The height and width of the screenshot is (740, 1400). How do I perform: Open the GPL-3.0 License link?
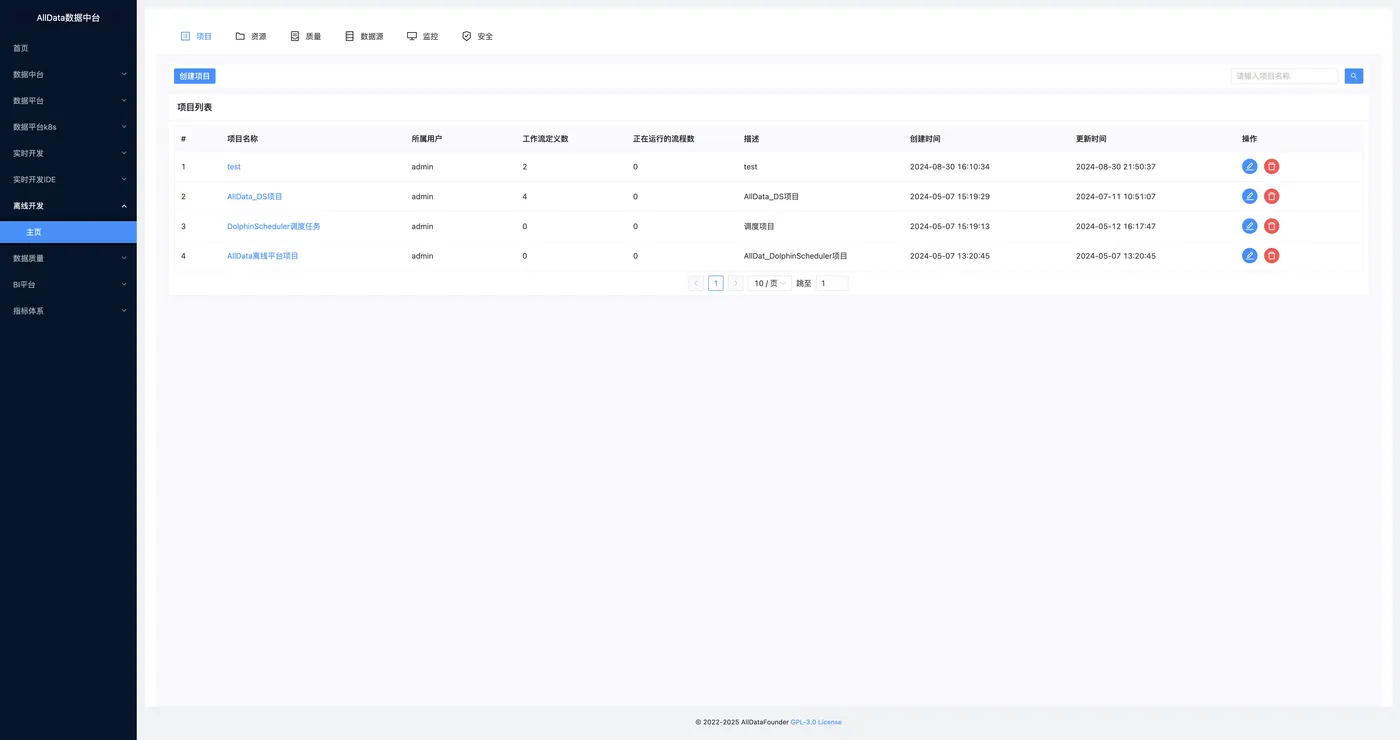tap(816, 722)
